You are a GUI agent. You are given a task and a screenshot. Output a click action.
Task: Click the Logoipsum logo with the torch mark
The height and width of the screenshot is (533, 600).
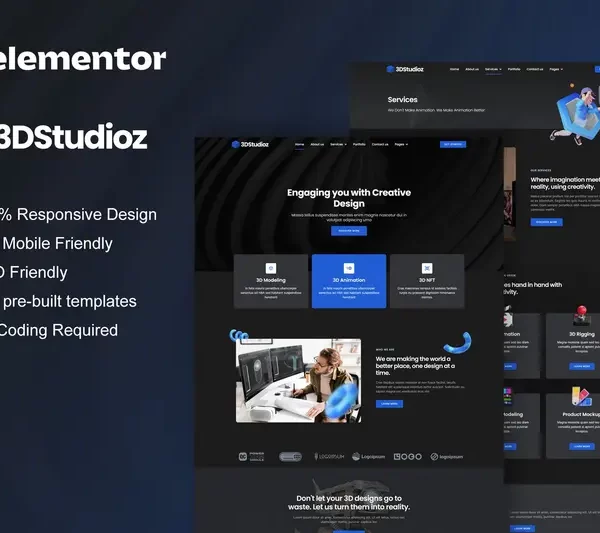[x=329, y=456]
